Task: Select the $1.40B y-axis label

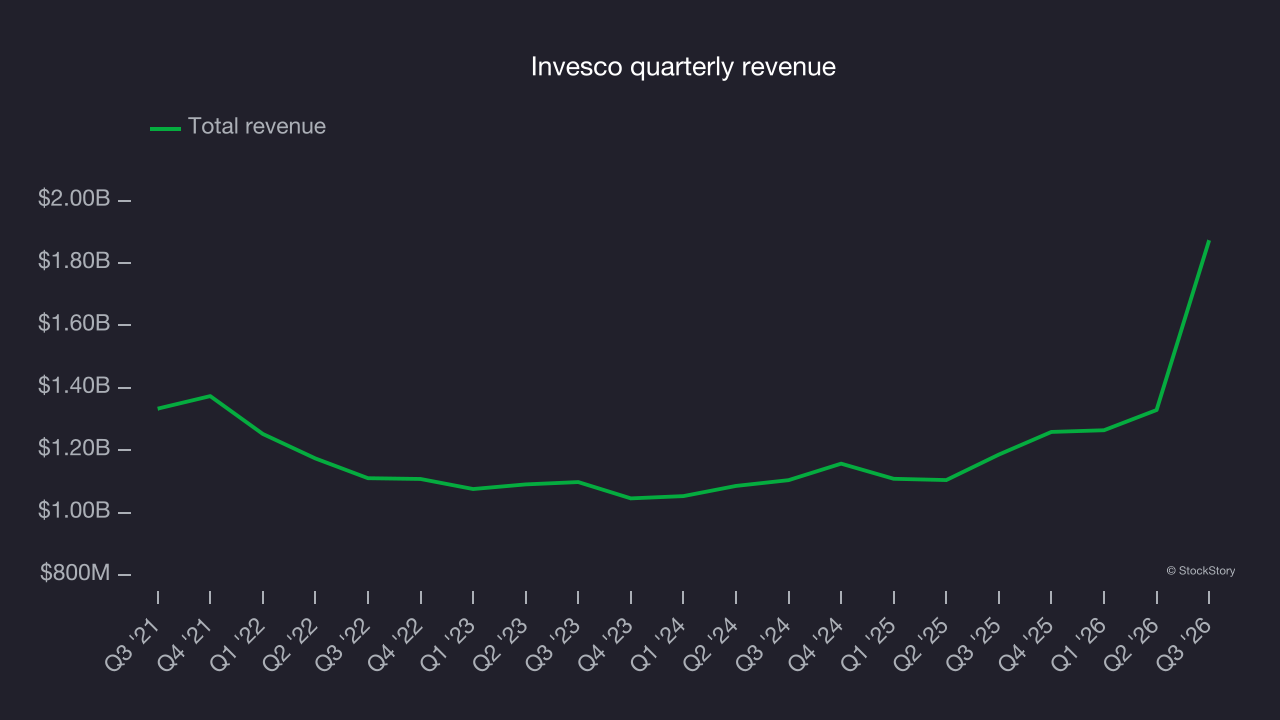Action: (x=74, y=386)
